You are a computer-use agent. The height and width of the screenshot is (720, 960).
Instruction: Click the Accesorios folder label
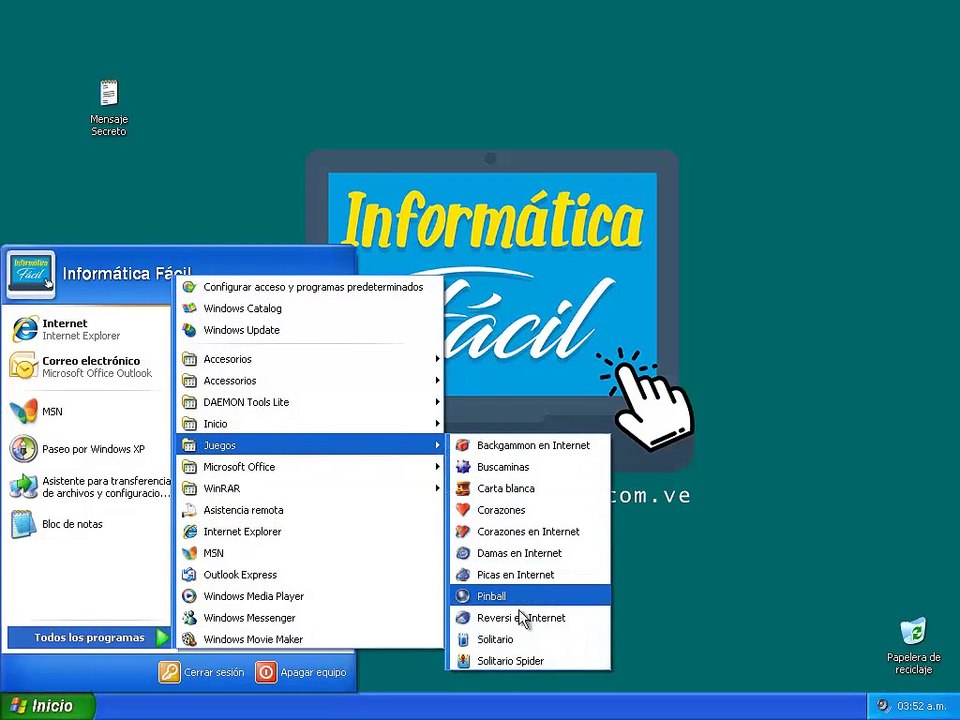pos(227,359)
